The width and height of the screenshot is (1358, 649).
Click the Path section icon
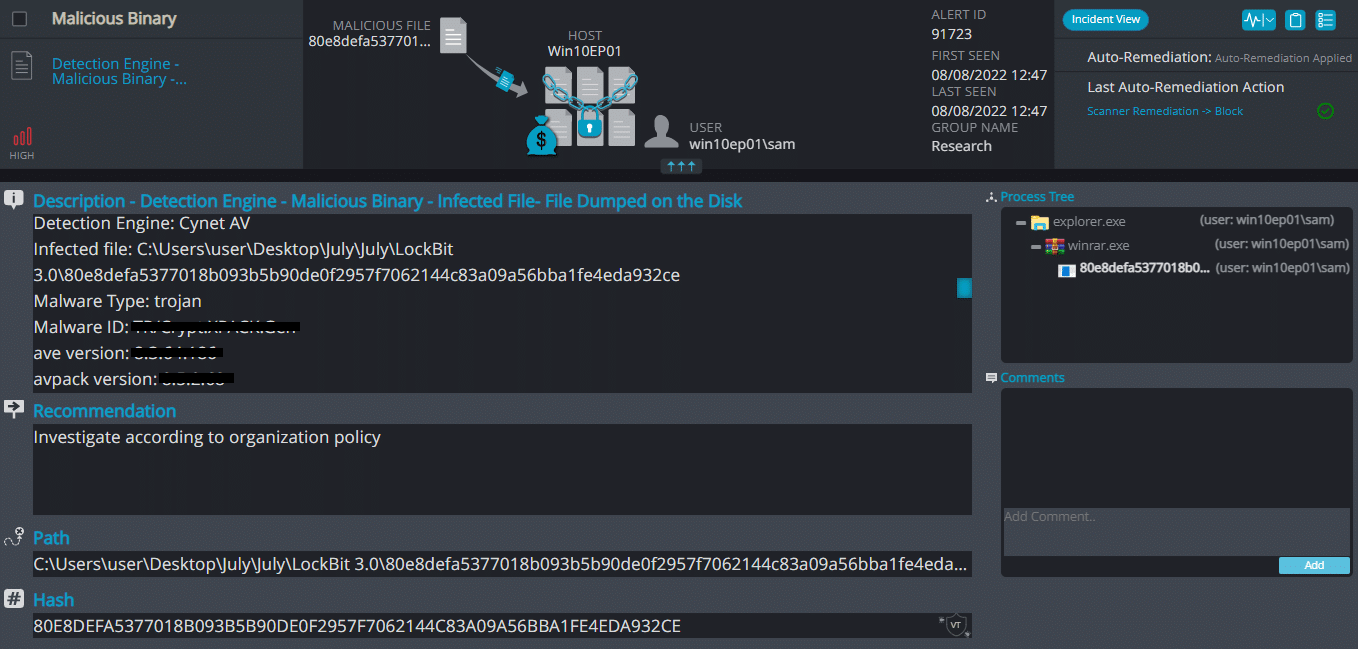click(x=14, y=537)
